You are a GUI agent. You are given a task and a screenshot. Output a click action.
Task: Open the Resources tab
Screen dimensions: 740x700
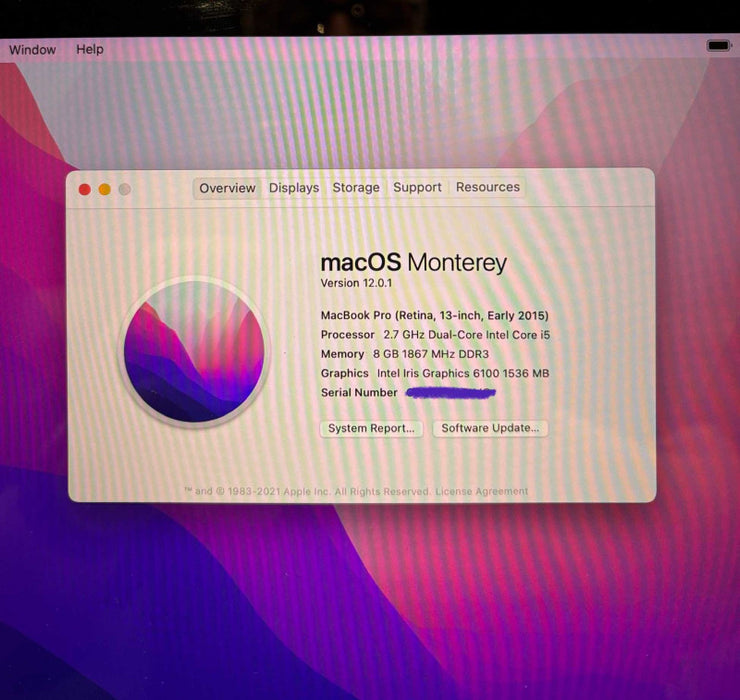coord(488,187)
